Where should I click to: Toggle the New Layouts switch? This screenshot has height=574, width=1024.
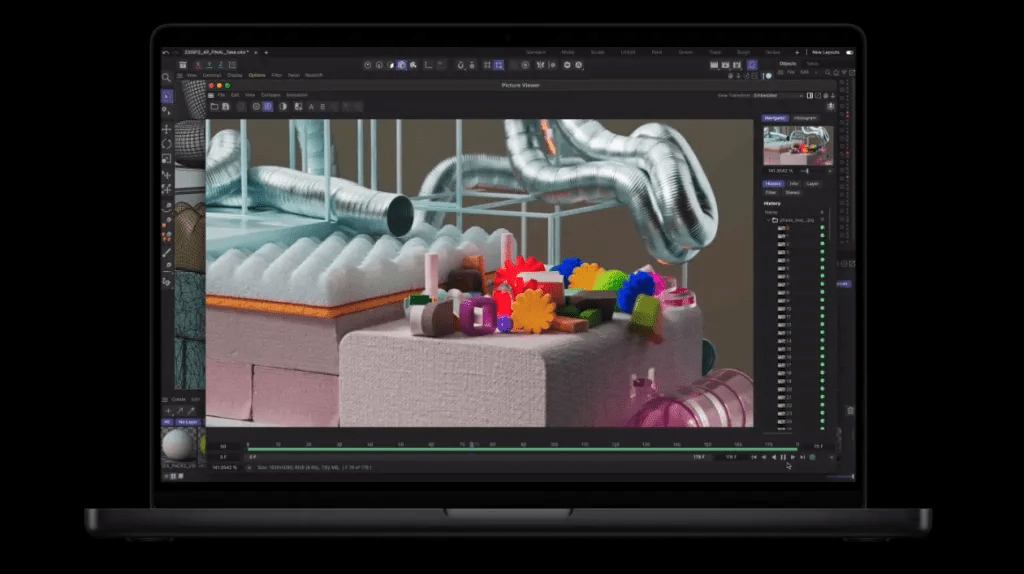tap(850, 52)
